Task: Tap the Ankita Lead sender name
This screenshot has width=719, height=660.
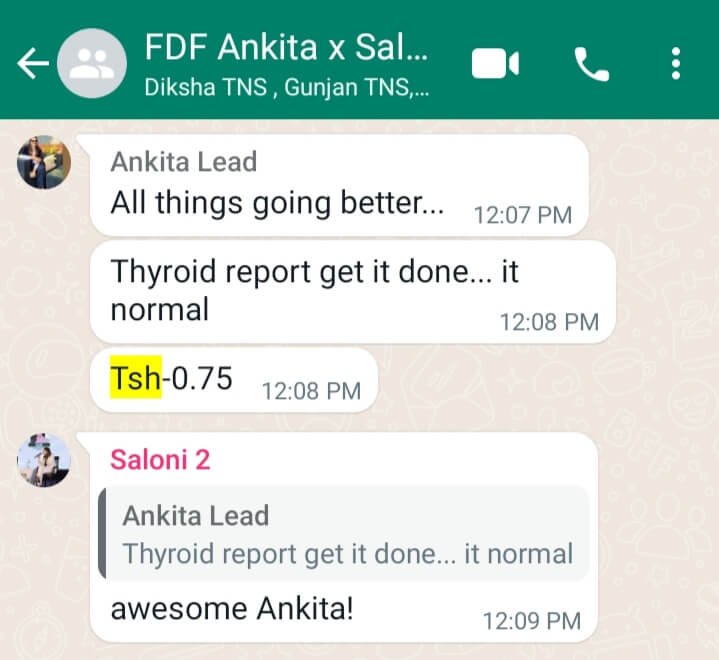Action: click(183, 162)
